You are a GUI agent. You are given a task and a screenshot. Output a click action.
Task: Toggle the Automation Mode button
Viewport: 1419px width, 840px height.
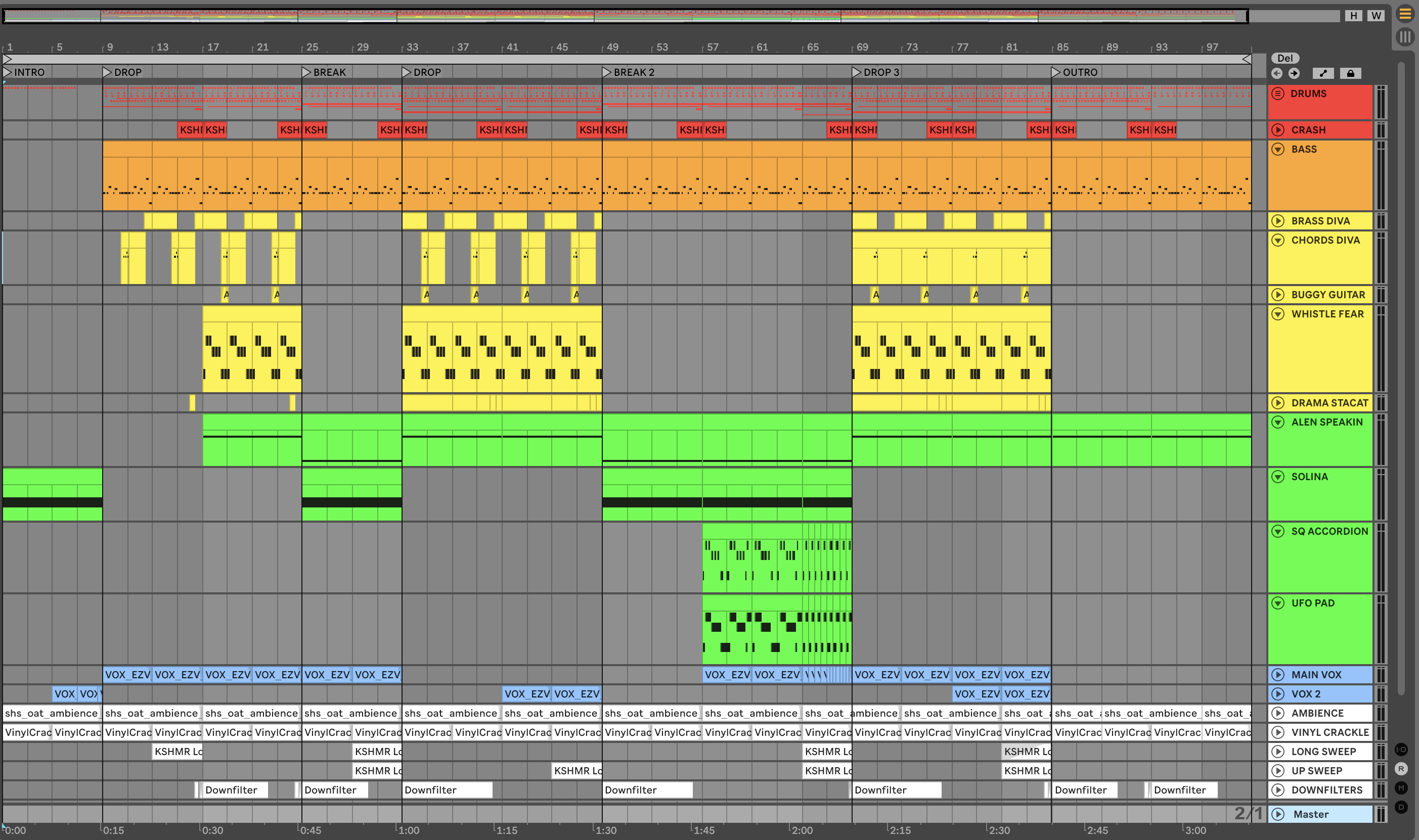tap(1323, 73)
